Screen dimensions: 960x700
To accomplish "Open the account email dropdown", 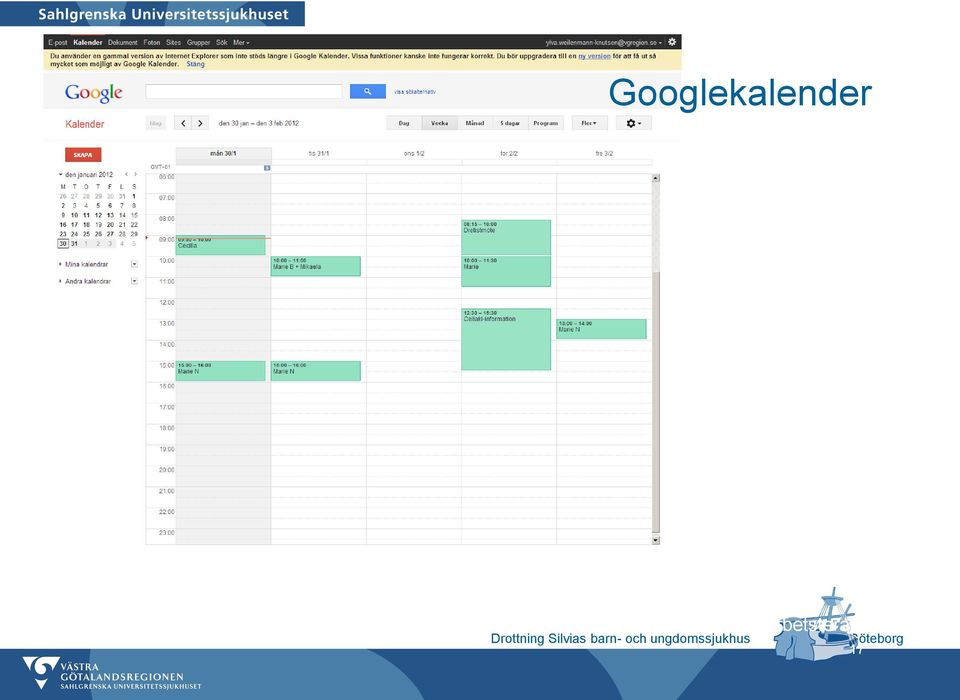I will (603, 43).
